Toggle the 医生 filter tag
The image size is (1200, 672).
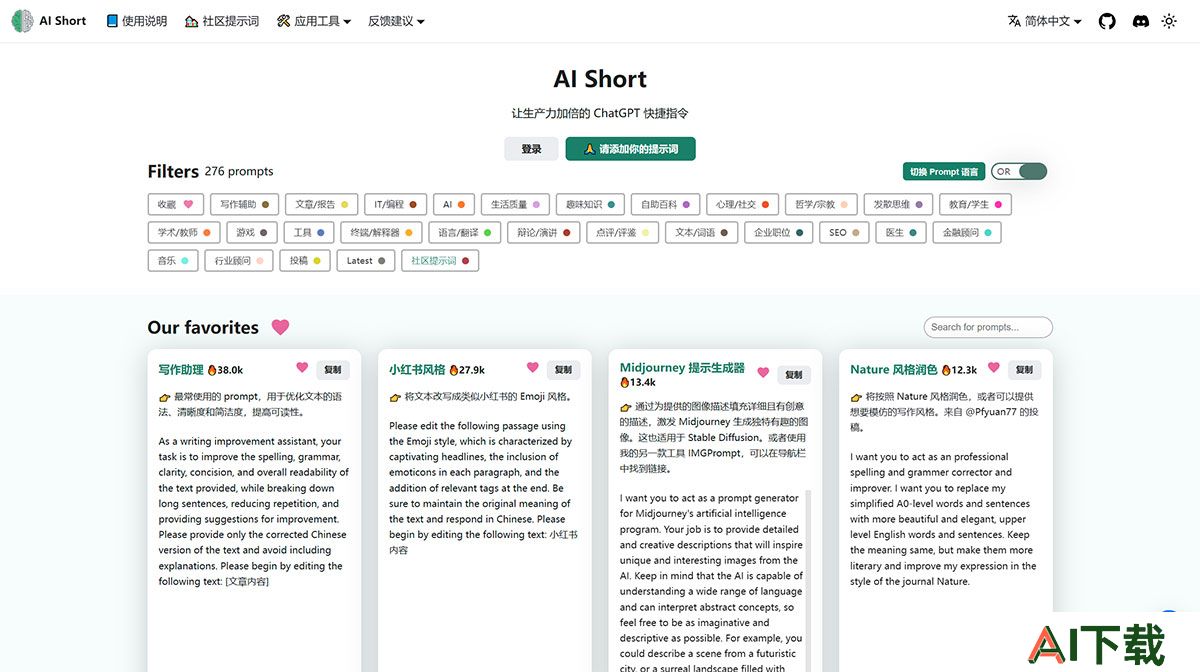(x=901, y=232)
